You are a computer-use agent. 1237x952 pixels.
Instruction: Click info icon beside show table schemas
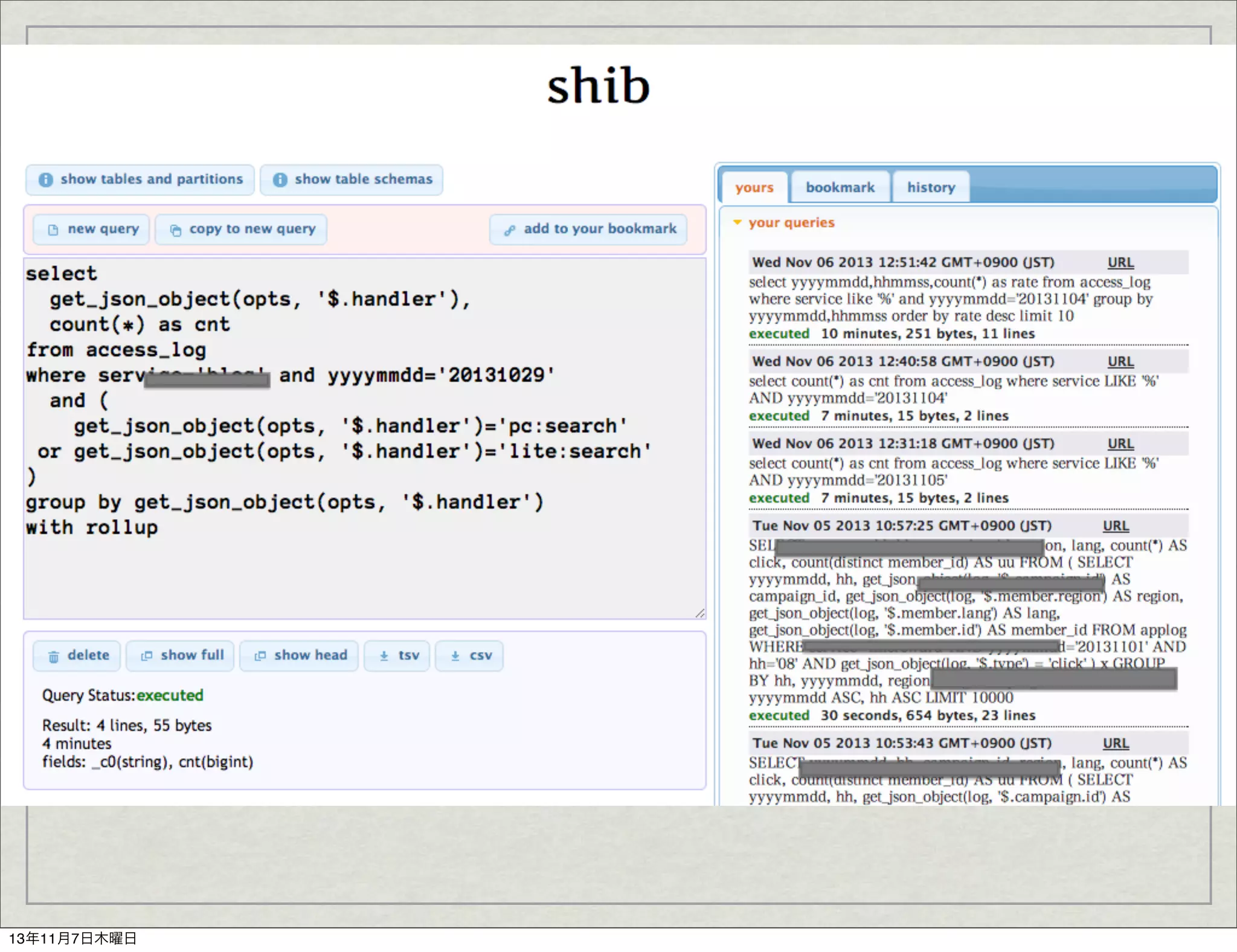[x=280, y=180]
